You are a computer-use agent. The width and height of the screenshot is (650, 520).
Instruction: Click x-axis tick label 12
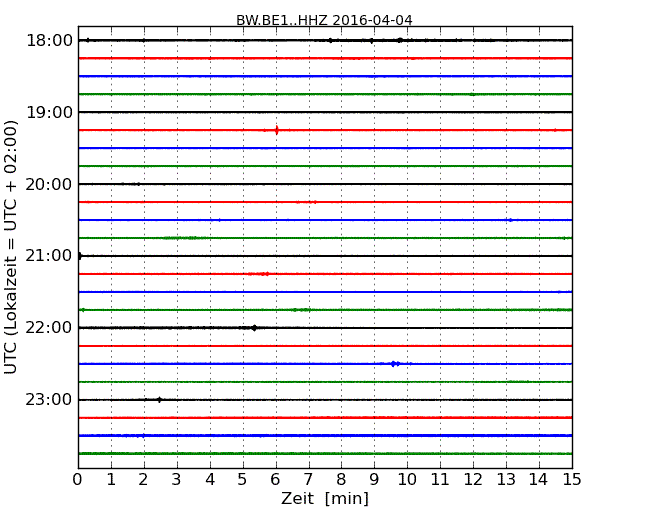pos(473,480)
